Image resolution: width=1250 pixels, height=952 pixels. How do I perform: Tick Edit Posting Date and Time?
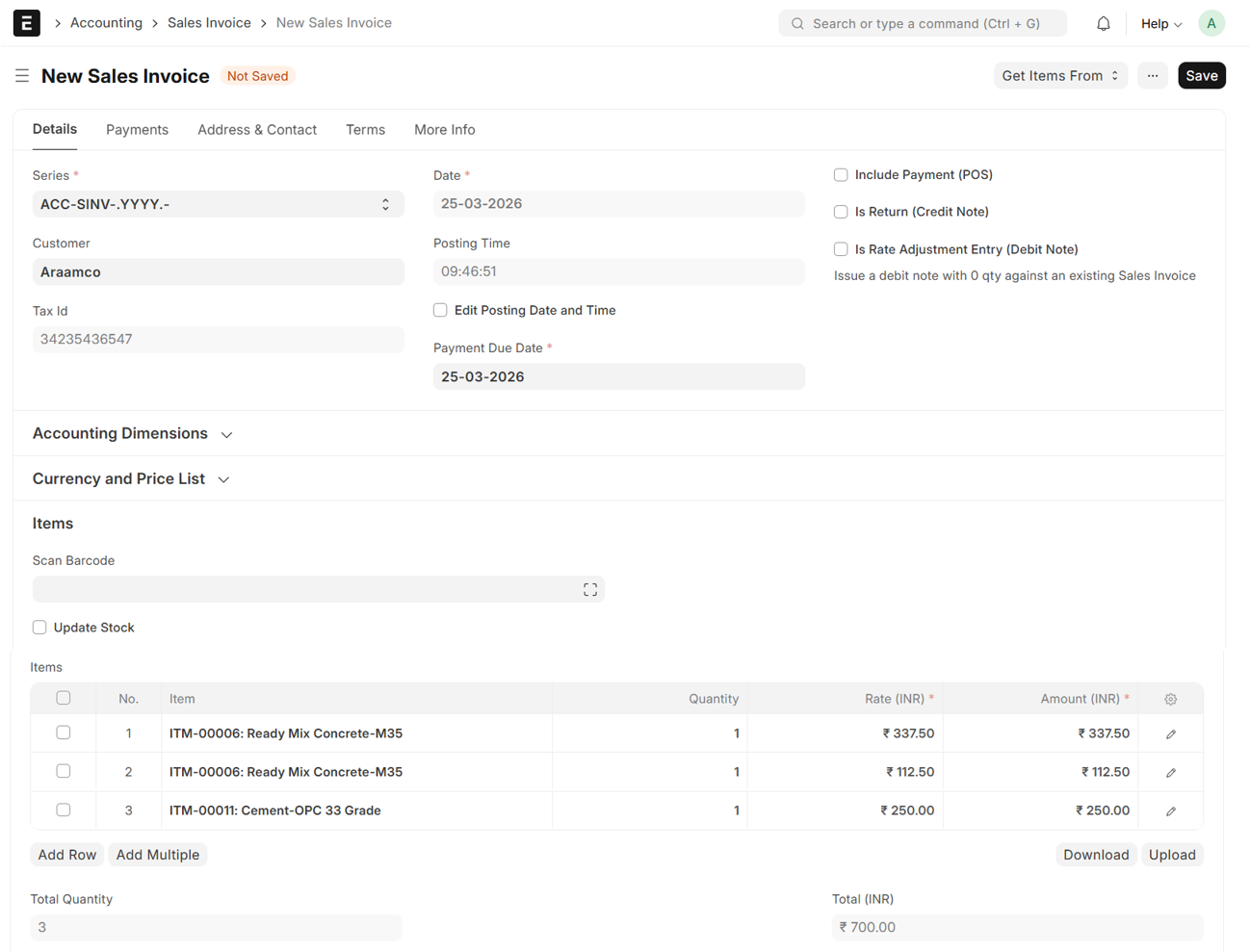[x=440, y=310]
